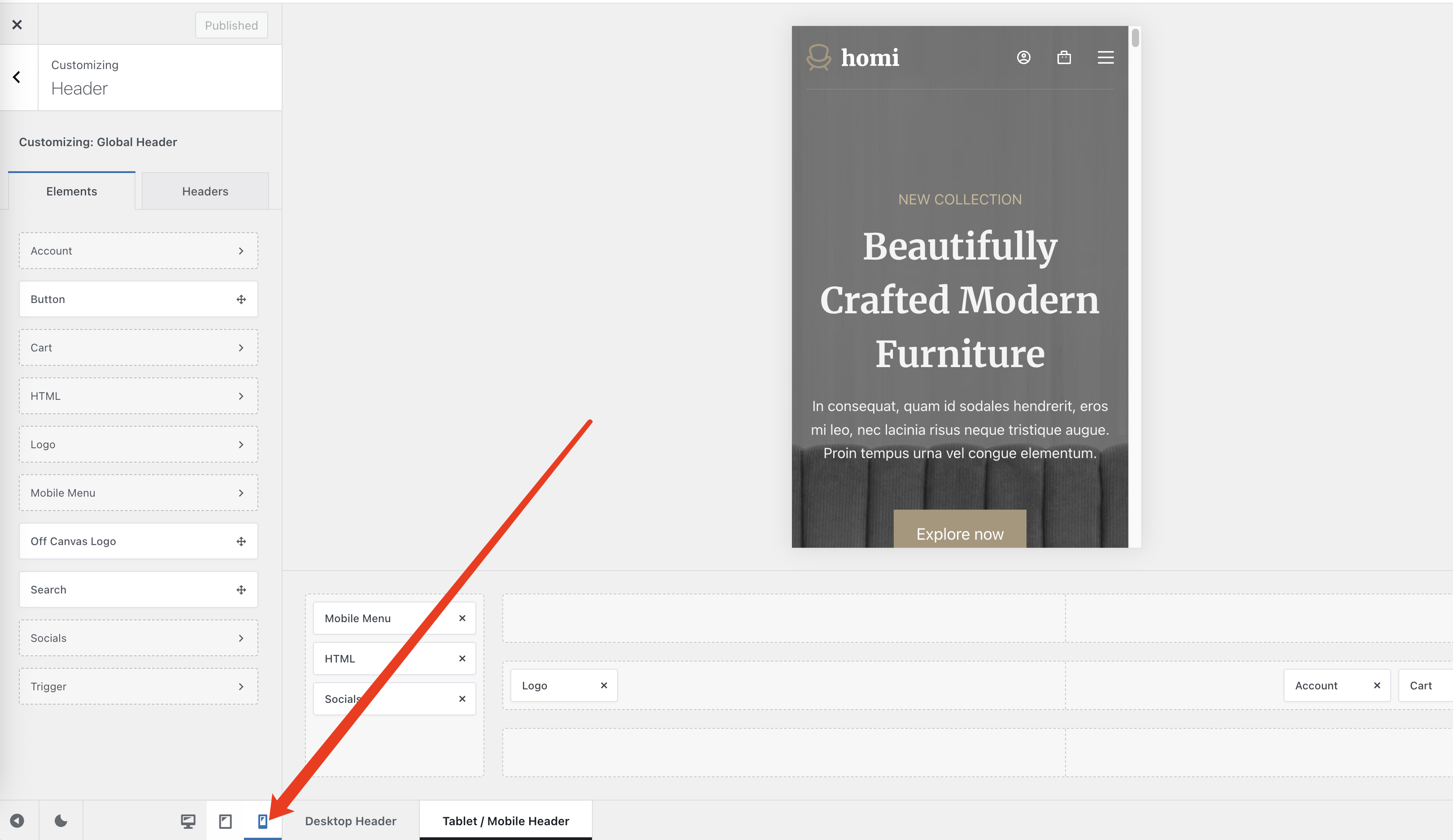Click the Button element move handle
Viewport: 1453px width, 840px height.
point(241,299)
